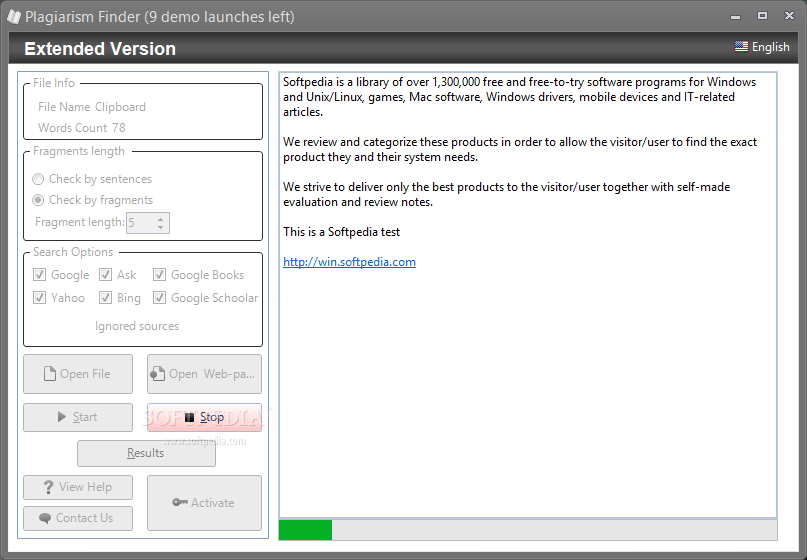Click the Fragment length input field
Image resolution: width=807 pixels, height=560 pixels.
point(141,223)
